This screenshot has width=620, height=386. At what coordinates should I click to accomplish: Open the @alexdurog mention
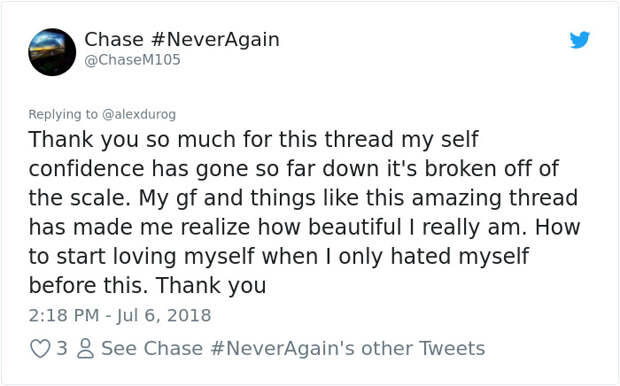click(x=139, y=114)
